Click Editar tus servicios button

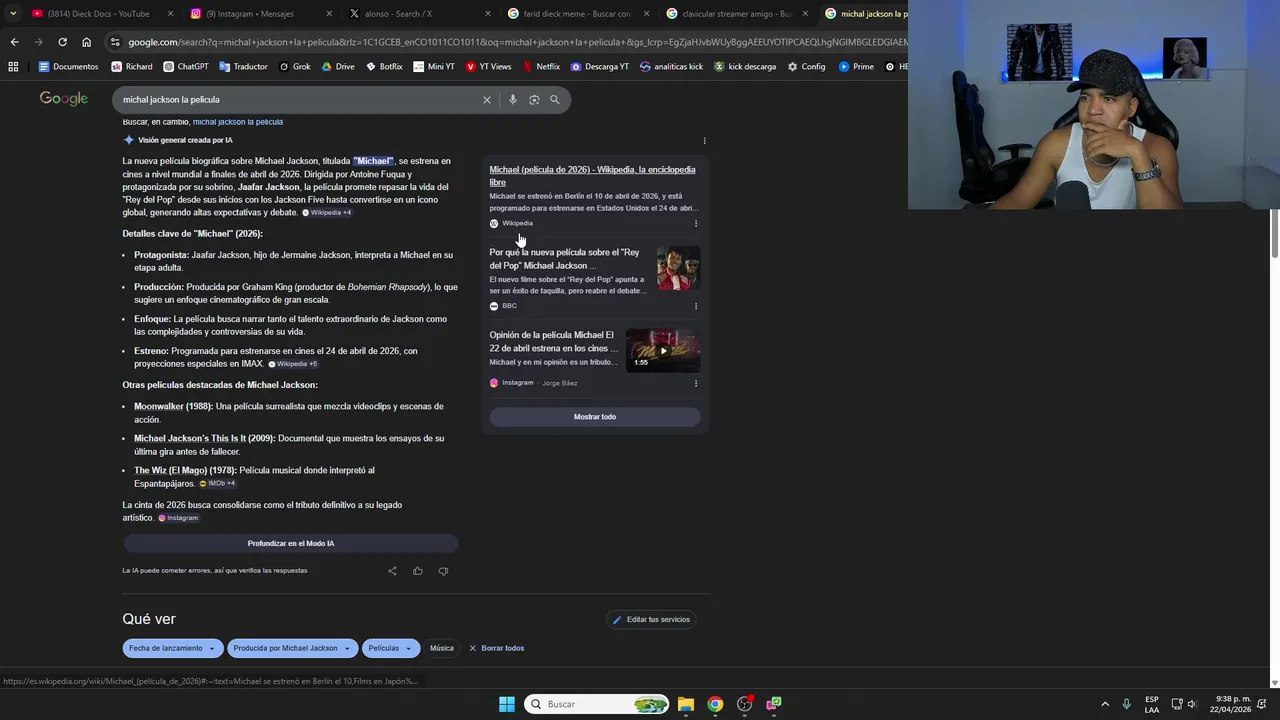(x=652, y=620)
